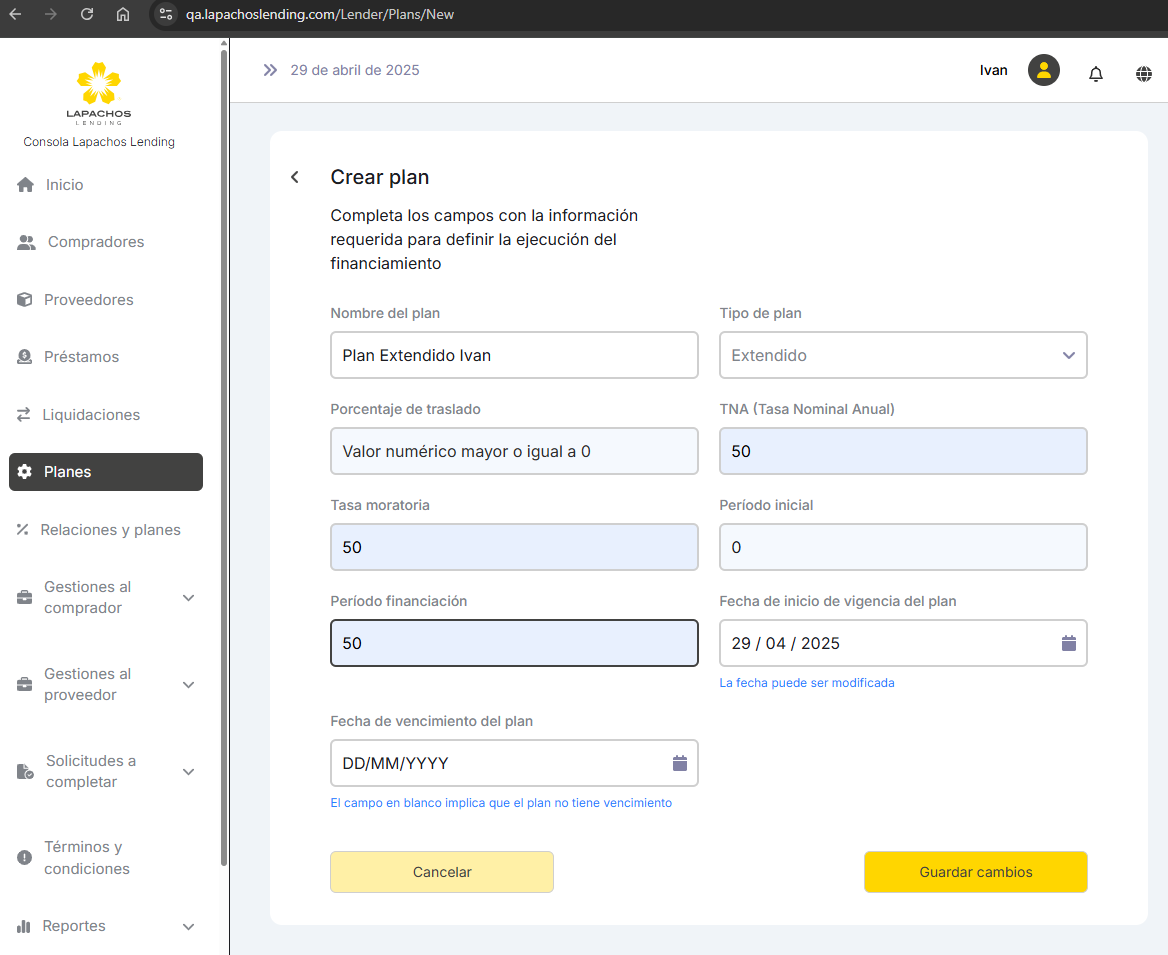Open calendar for plan expiration date
Image resolution: width=1168 pixels, height=955 pixels.
click(680, 763)
